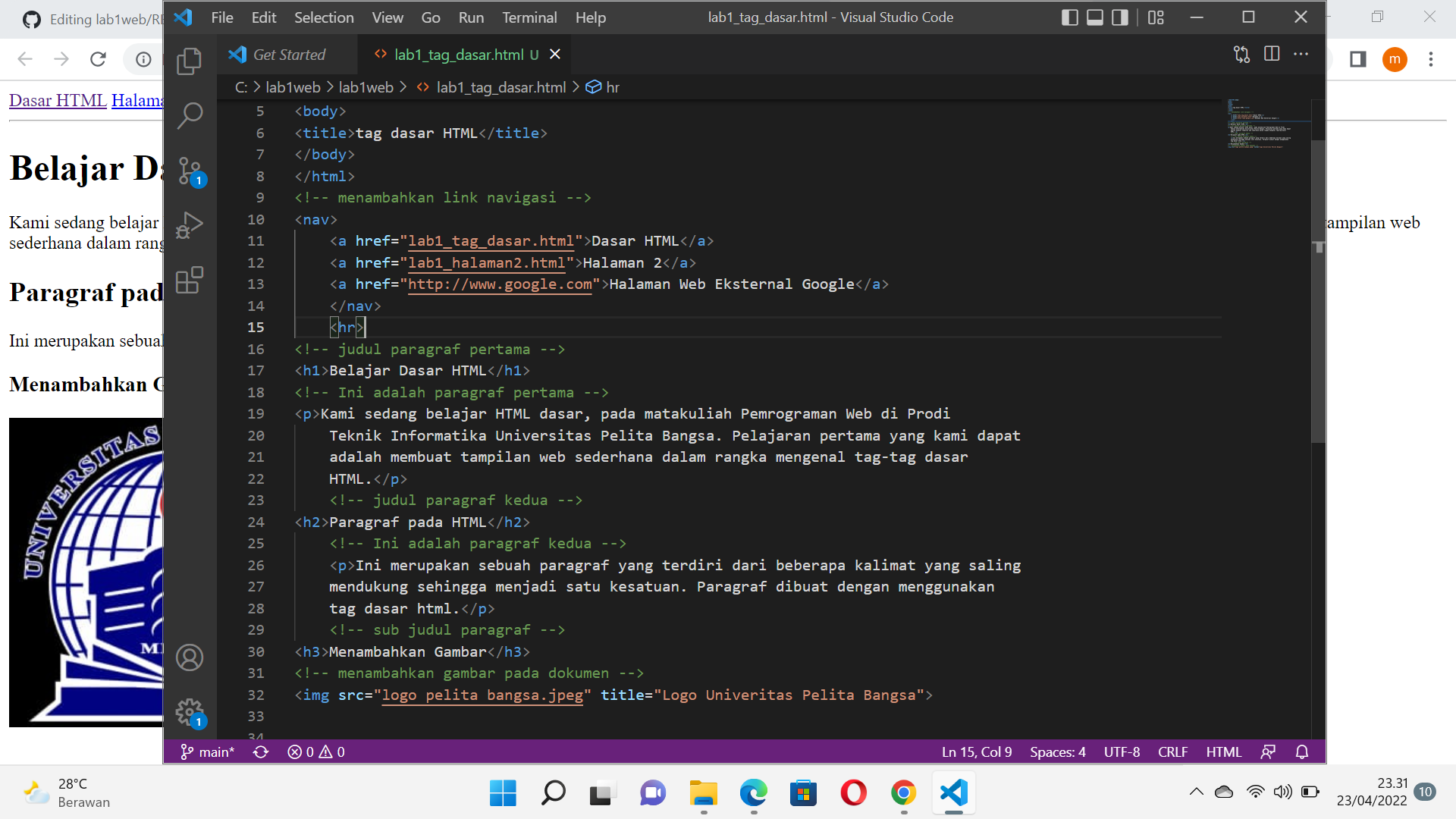Click the Accounts icon in activity bar
This screenshot has width=1456, height=819.
tap(188, 657)
